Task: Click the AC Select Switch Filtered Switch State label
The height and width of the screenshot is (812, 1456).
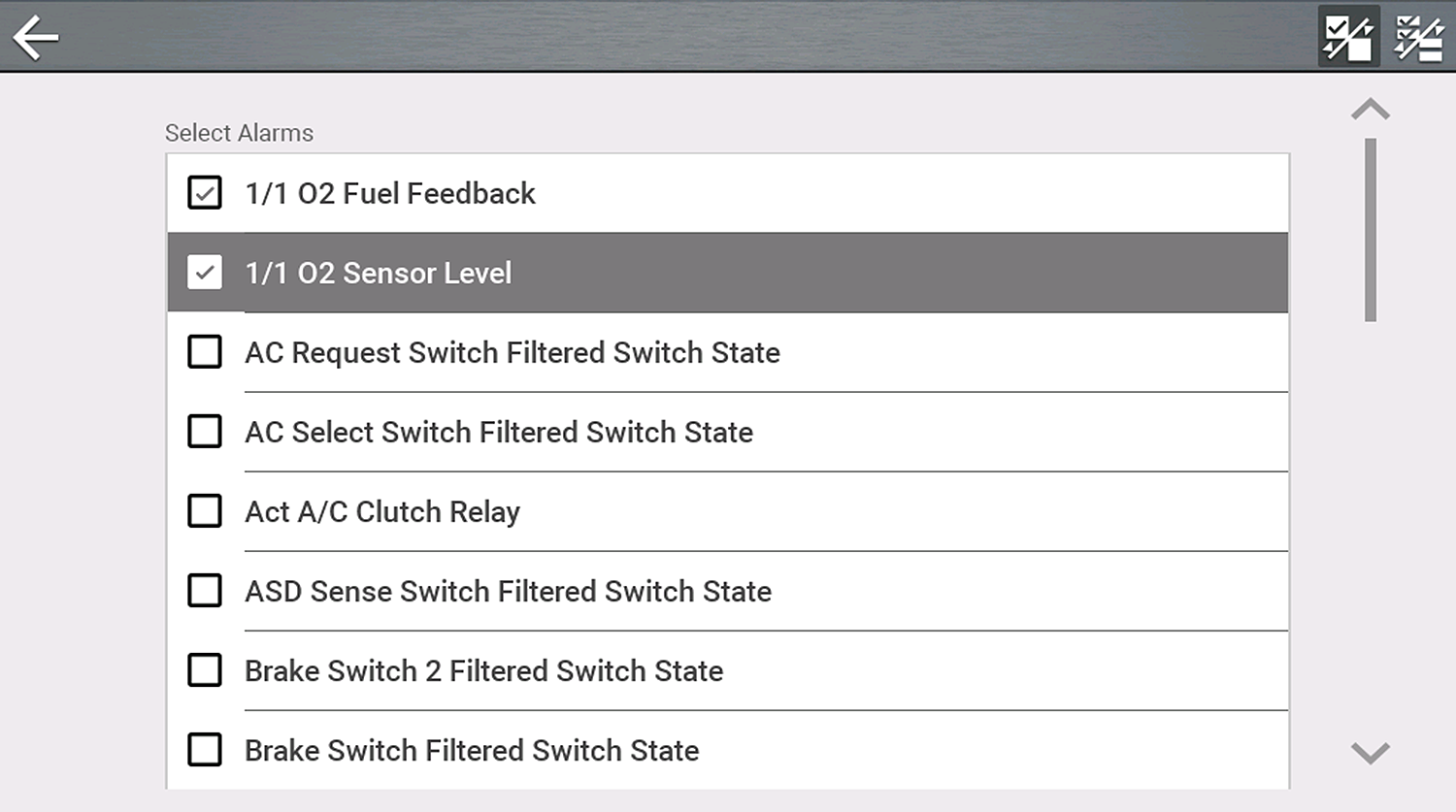Action: pos(499,433)
